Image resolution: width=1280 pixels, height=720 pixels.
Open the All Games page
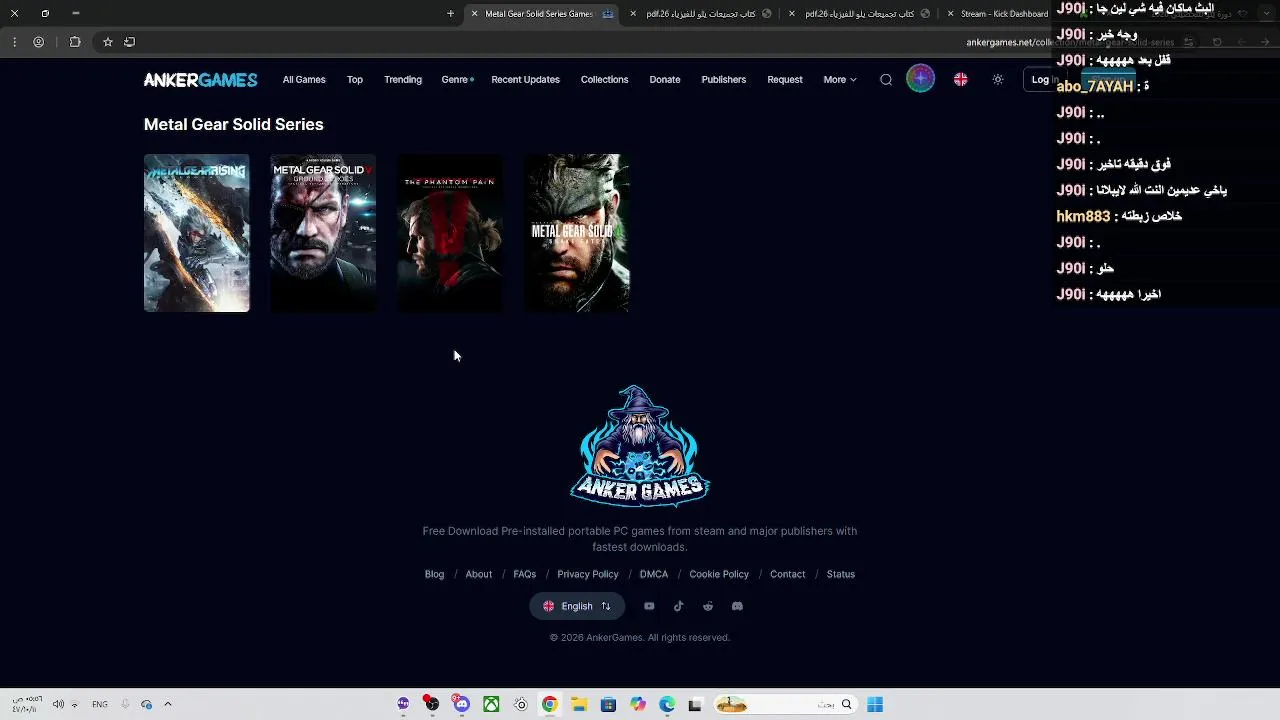pos(304,80)
